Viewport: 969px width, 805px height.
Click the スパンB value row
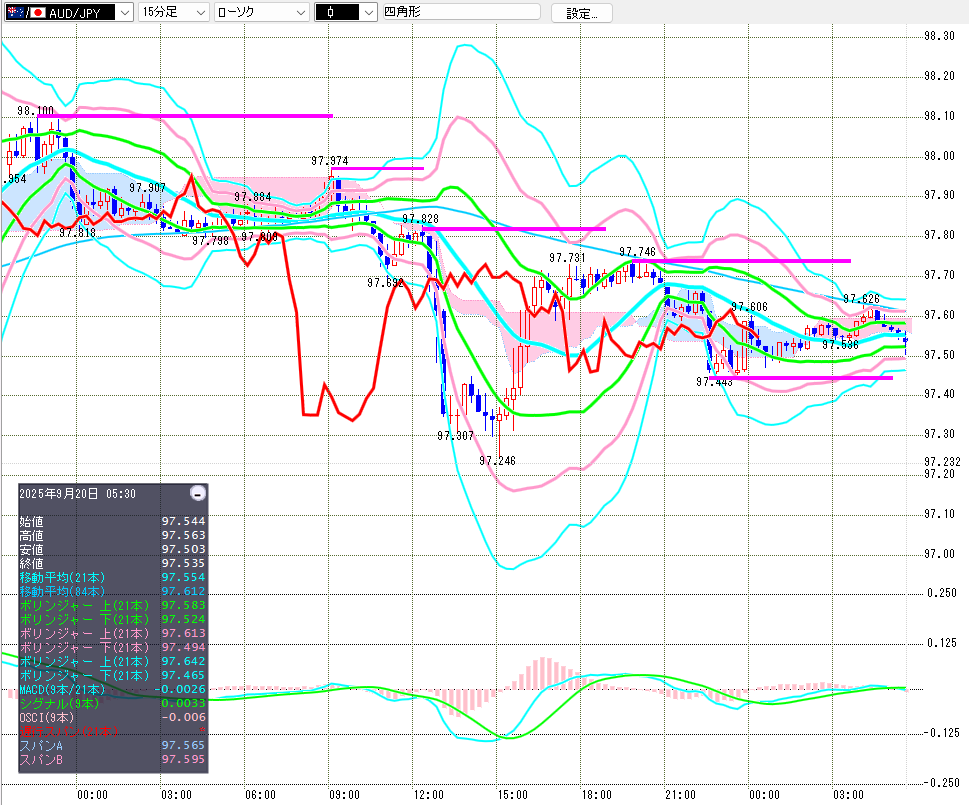[112, 760]
